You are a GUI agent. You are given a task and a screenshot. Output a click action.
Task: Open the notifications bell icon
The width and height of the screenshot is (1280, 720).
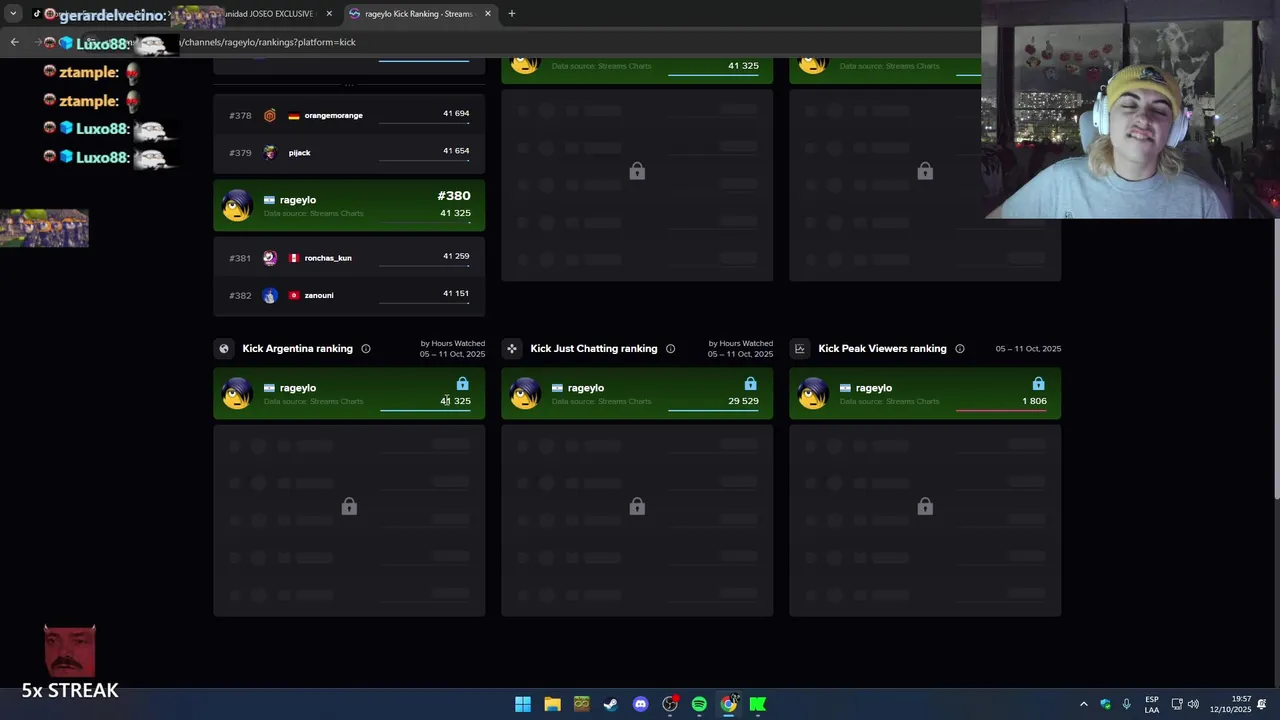[1262, 704]
